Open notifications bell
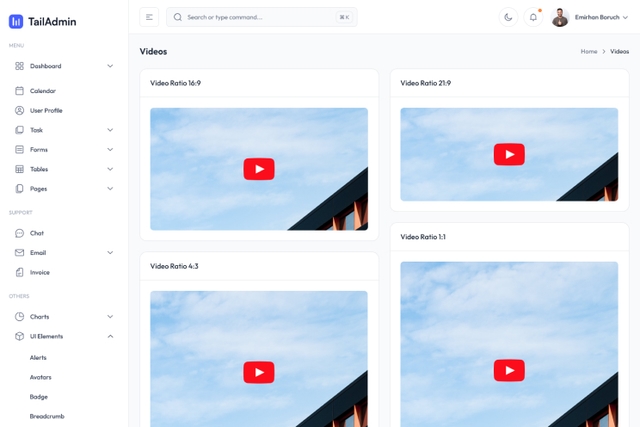 click(533, 17)
